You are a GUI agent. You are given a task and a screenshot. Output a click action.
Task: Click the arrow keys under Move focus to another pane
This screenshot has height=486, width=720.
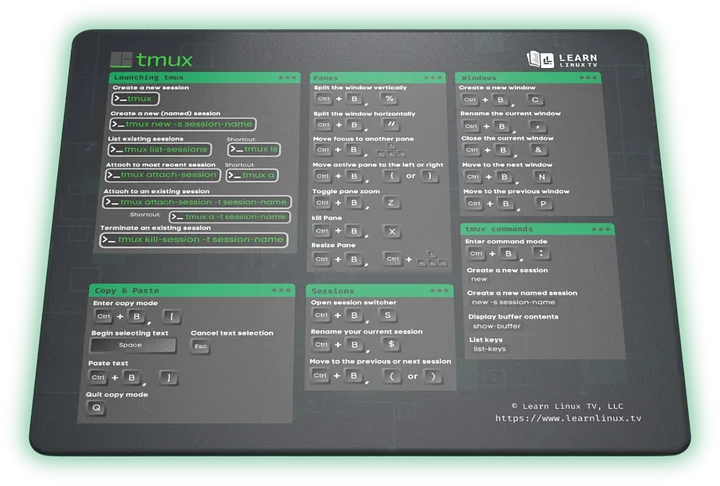pyautogui.click(x=390, y=151)
